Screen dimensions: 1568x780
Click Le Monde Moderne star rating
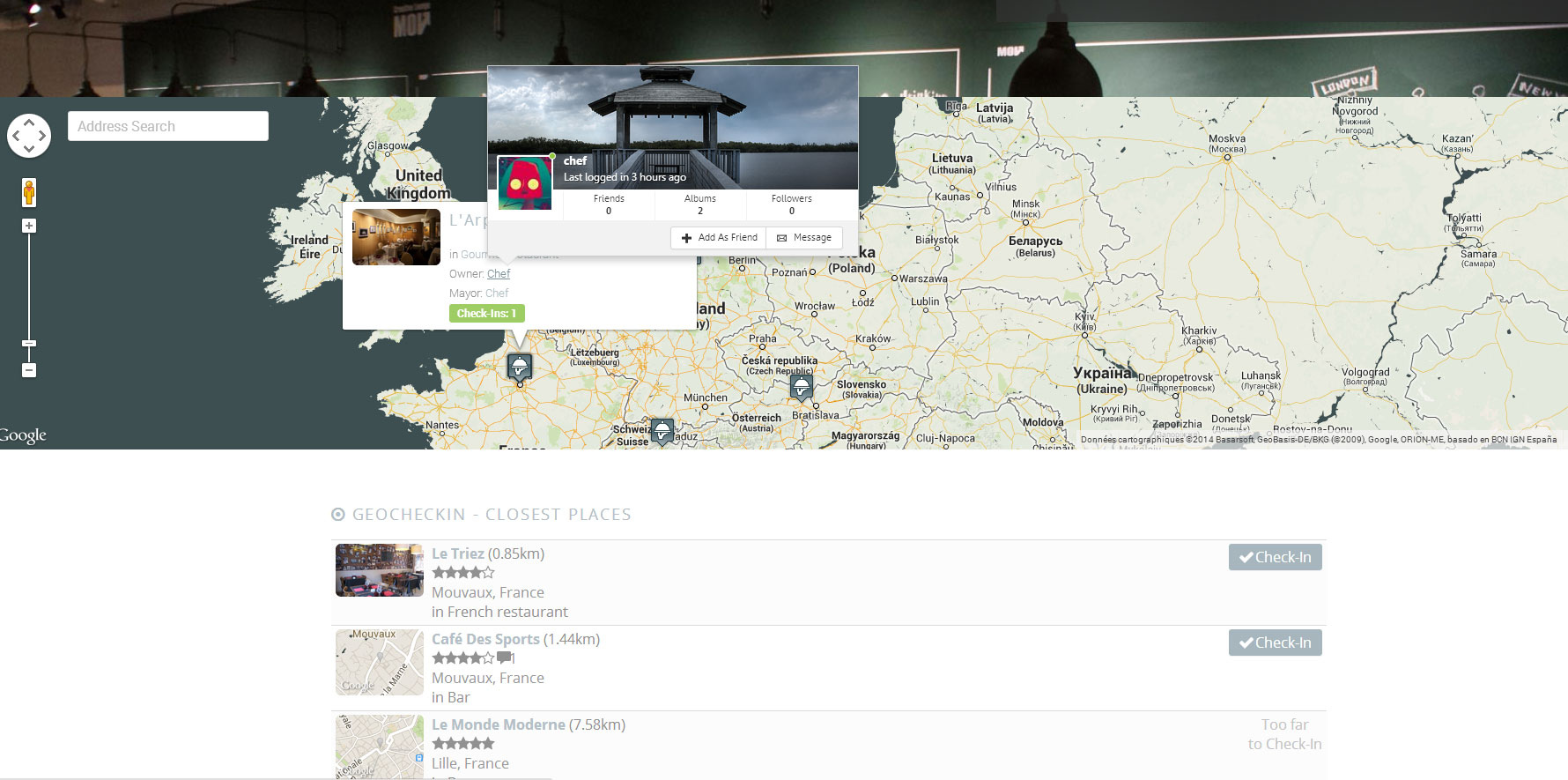click(x=463, y=744)
